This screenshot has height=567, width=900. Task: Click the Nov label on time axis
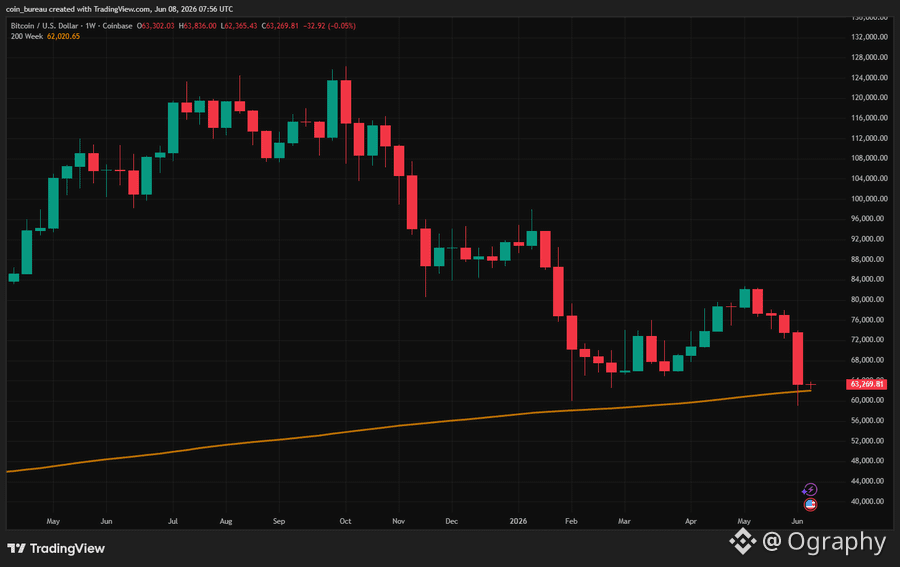click(398, 521)
